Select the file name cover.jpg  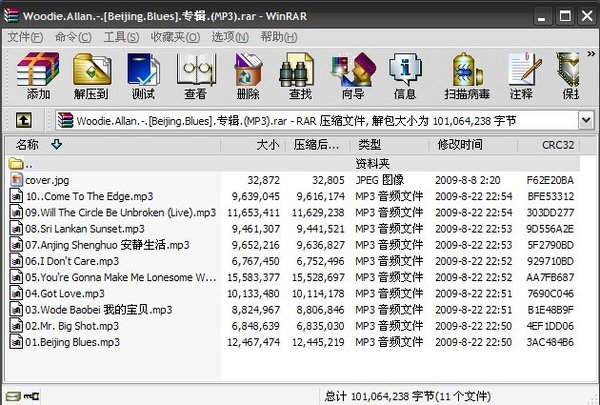(47, 180)
